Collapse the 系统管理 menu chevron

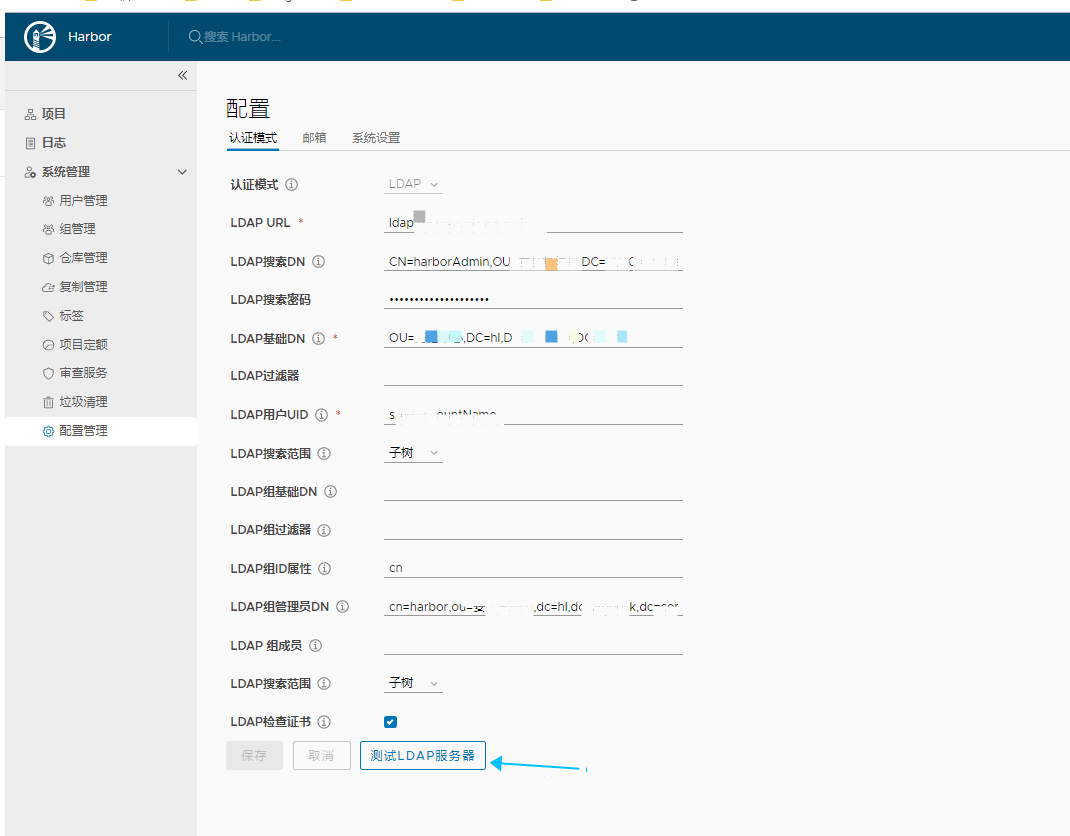tap(182, 172)
